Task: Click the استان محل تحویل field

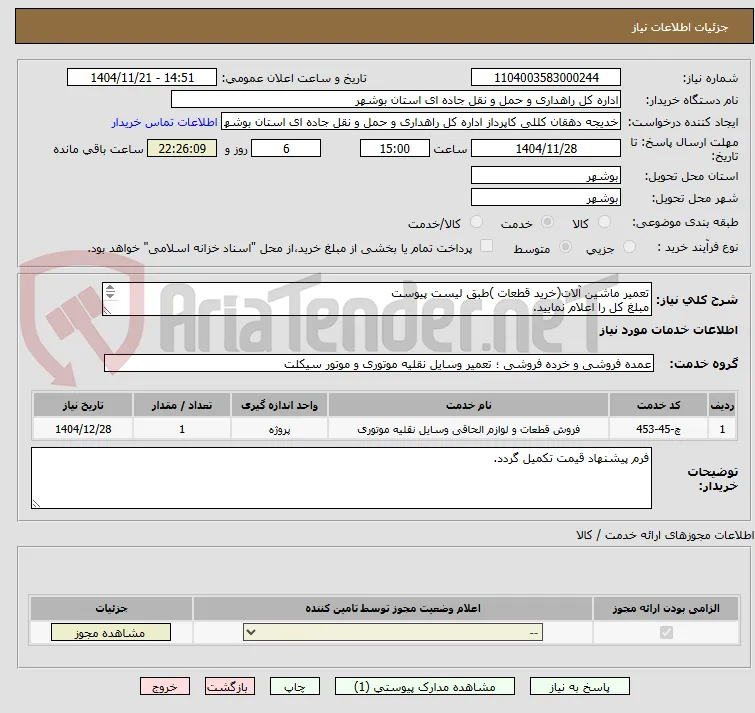Action: [546, 176]
